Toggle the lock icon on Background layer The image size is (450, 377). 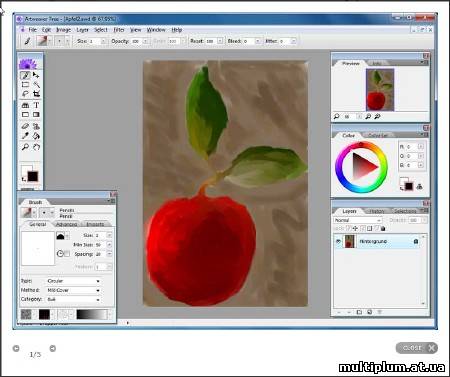point(416,241)
